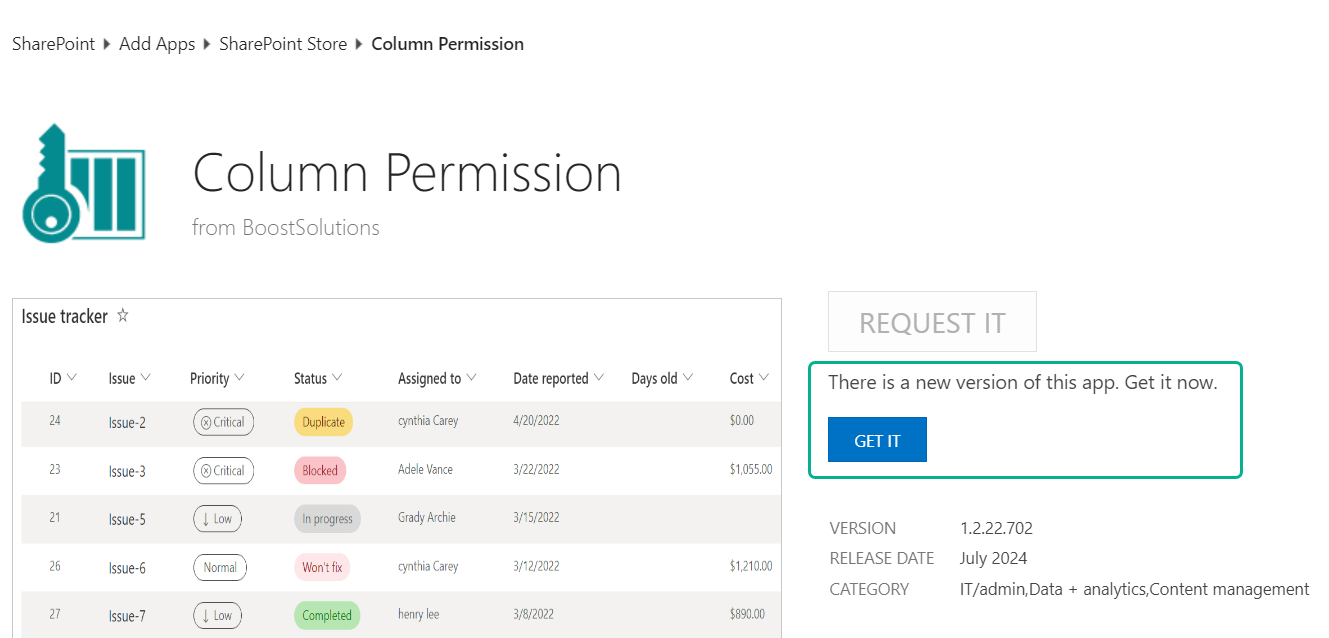This screenshot has height=638, width=1329.
Task: Click the version number 1.2.22.702
Action: 996,528
